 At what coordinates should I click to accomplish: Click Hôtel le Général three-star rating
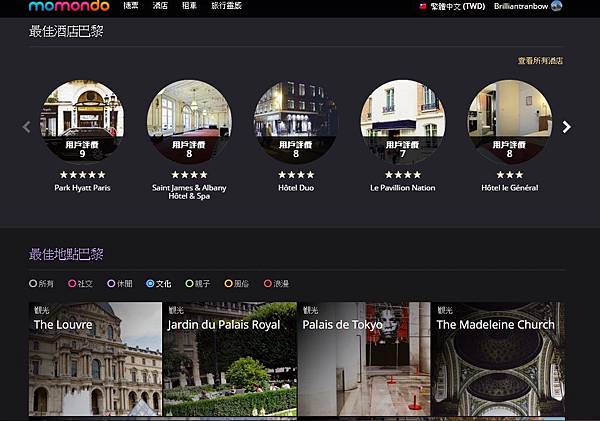pyautogui.click(x=509, y=175)
